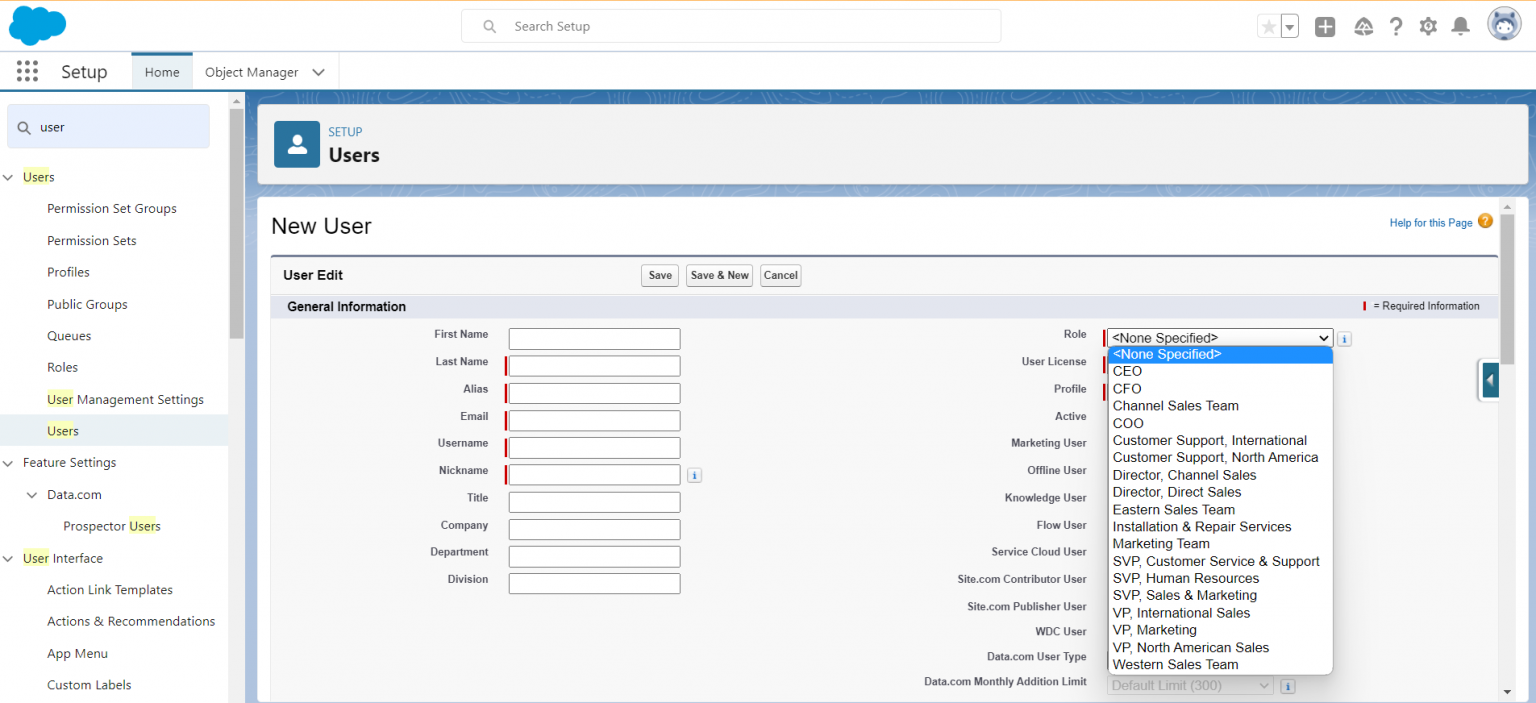The width and height of the screenshot is (1536, 703).
Task: Open App Menu in sidebar
Action: pyautogui.click(x=77, y=653)
